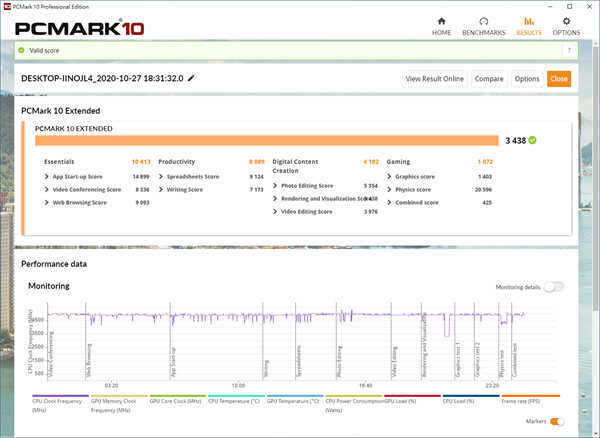Click the Essentials heading
Viewport: 600px width, 438px height.
click(59, 161)
